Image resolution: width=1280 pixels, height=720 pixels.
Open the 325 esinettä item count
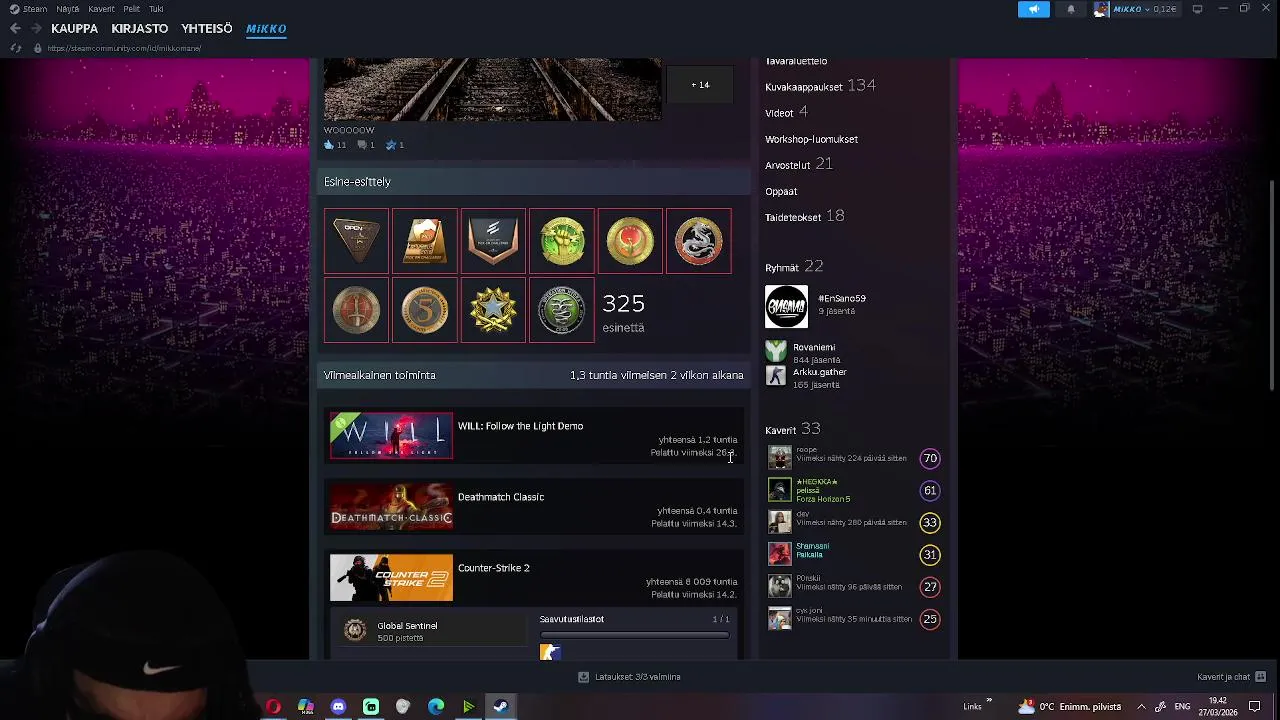click(623, 312)
